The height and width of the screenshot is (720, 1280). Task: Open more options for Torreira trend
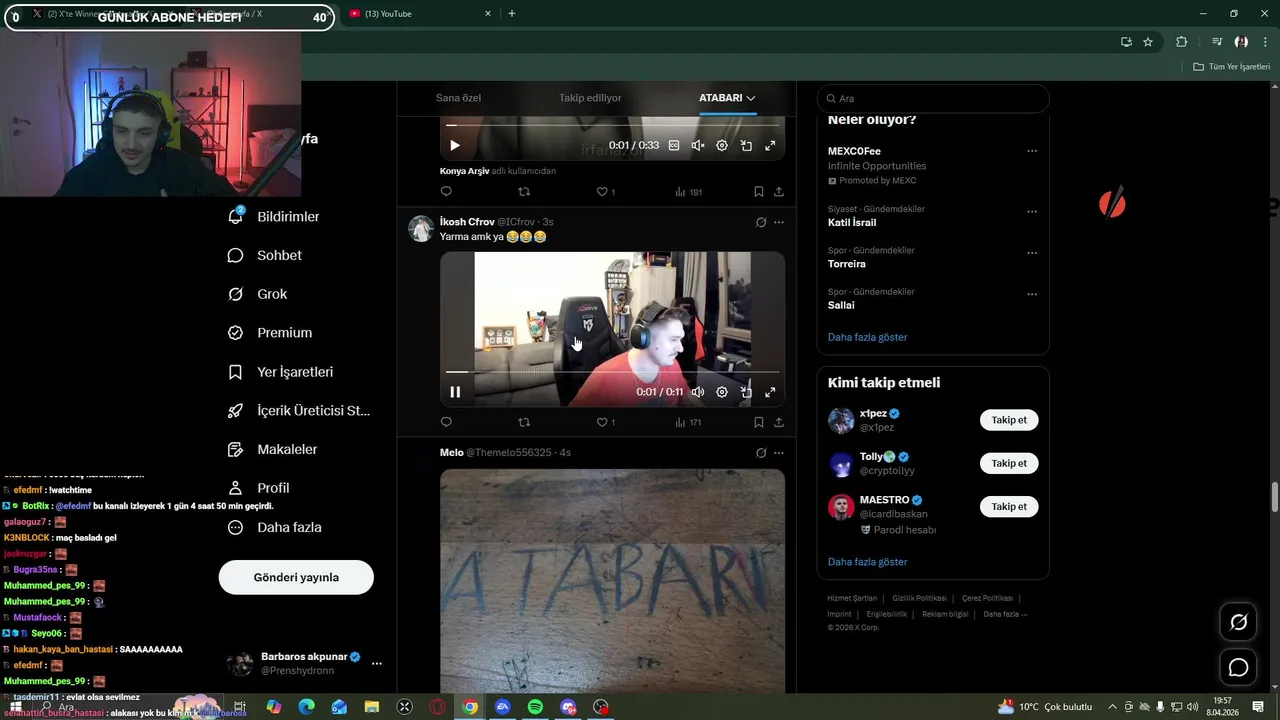click(1032, 252)
